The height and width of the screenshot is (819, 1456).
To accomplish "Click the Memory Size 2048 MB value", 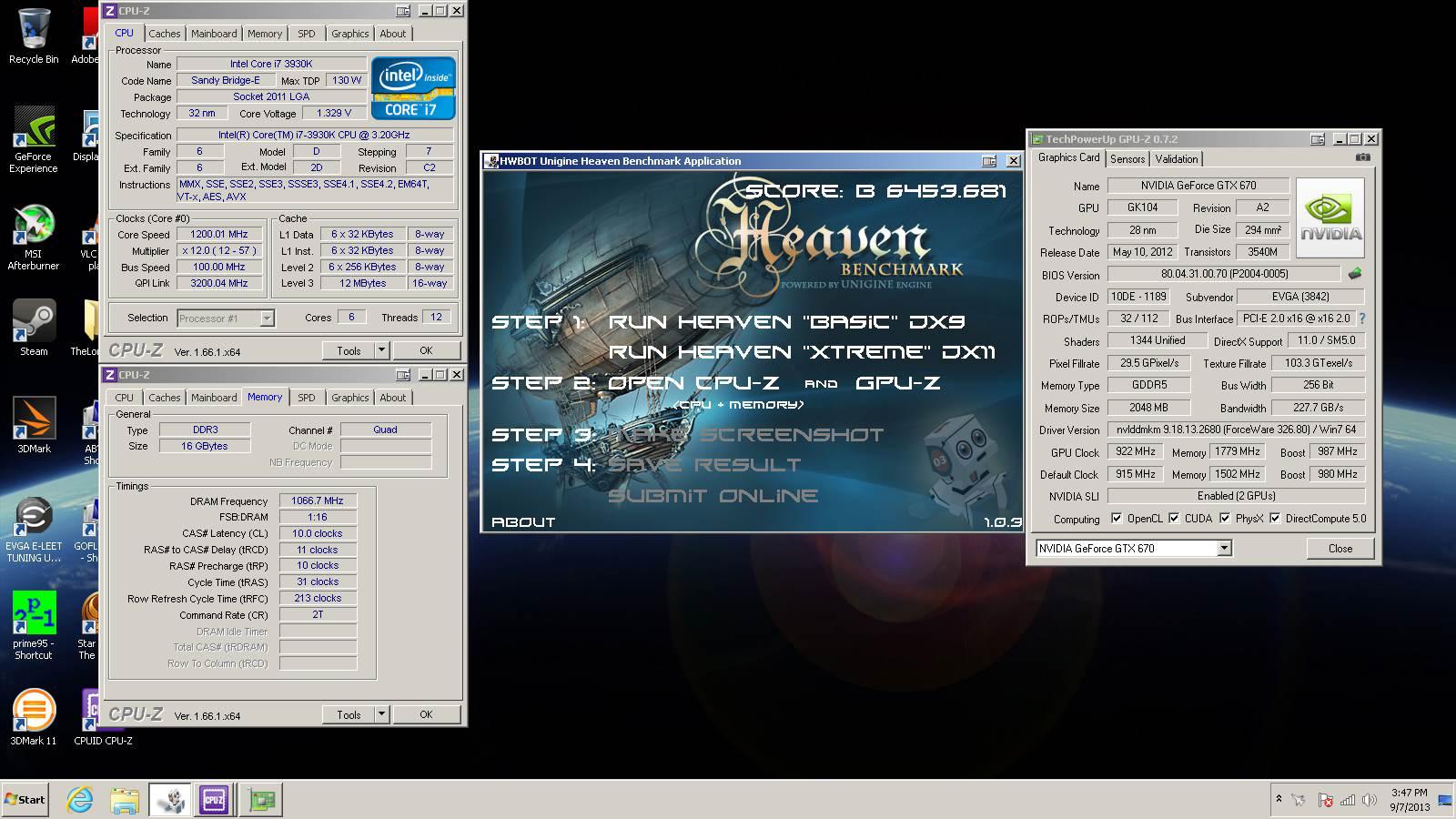I will (x=1148, y=408).
